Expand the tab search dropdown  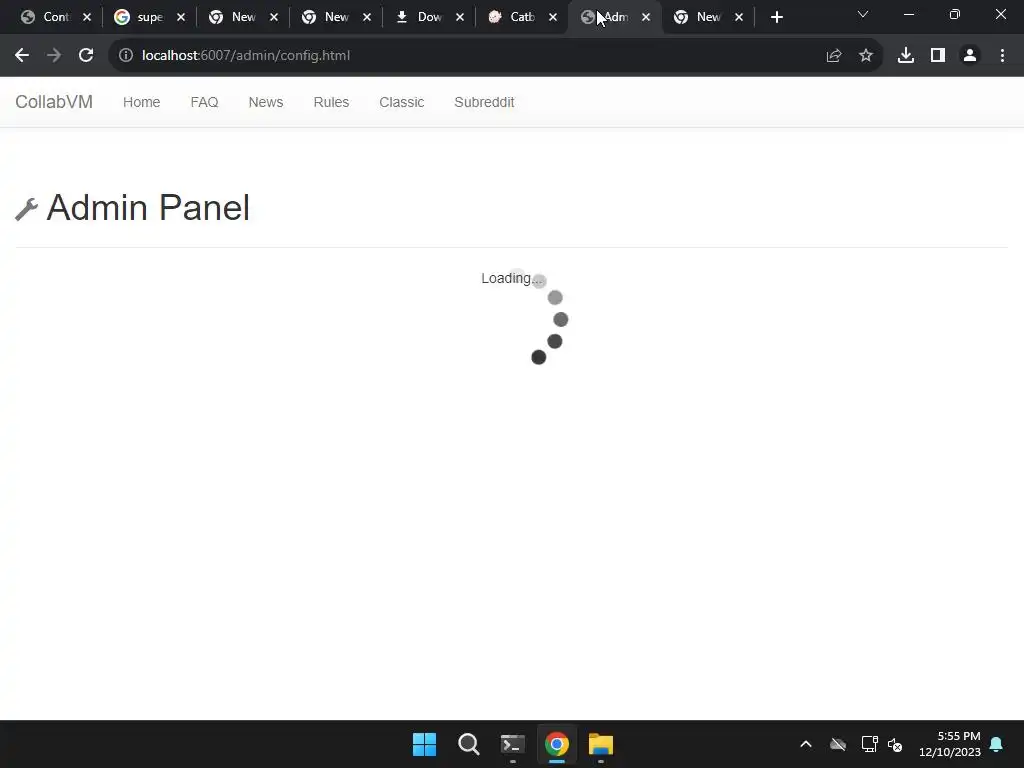(x=863, y=14)
